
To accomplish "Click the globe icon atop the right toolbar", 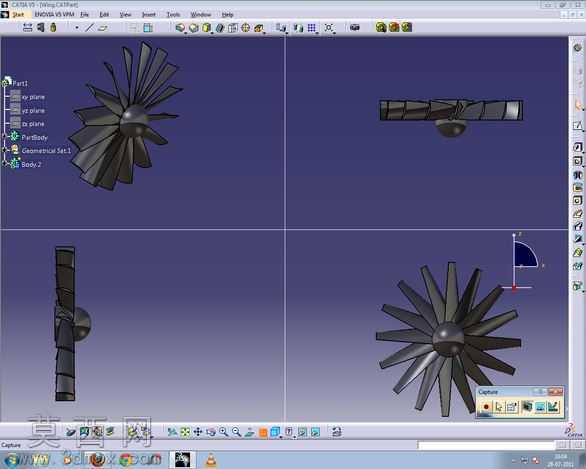I will click(x=578, y=48).
